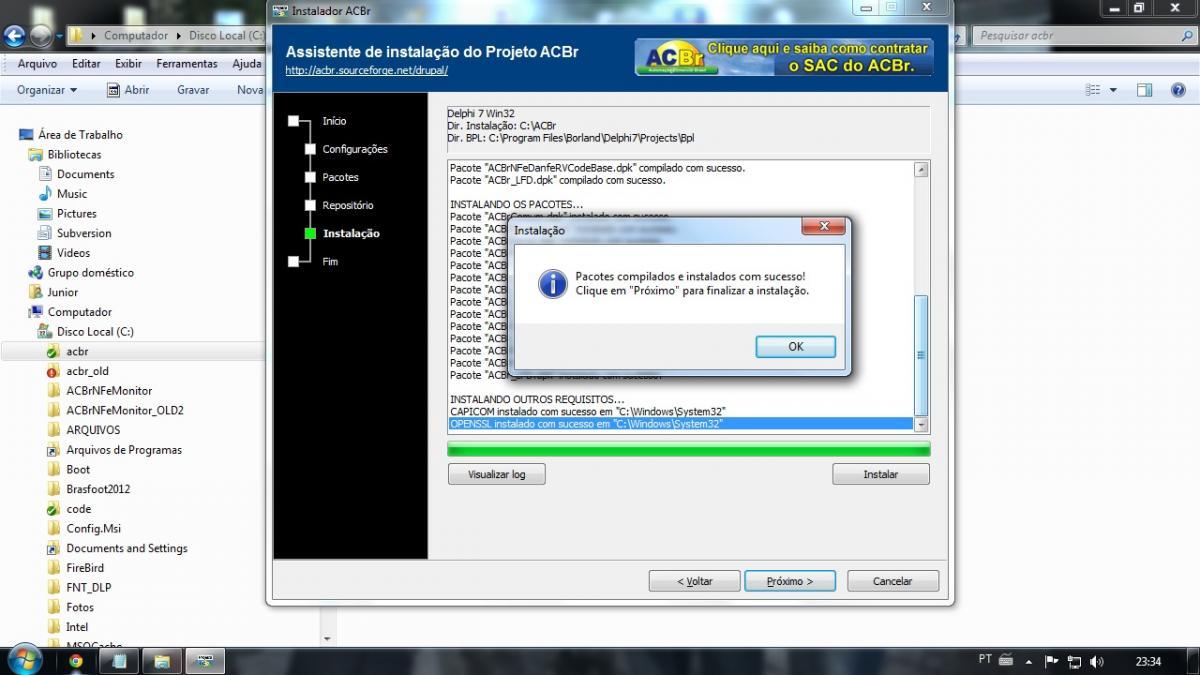
Task: Click the Abrir toolbar button
Action: (128, 90)
